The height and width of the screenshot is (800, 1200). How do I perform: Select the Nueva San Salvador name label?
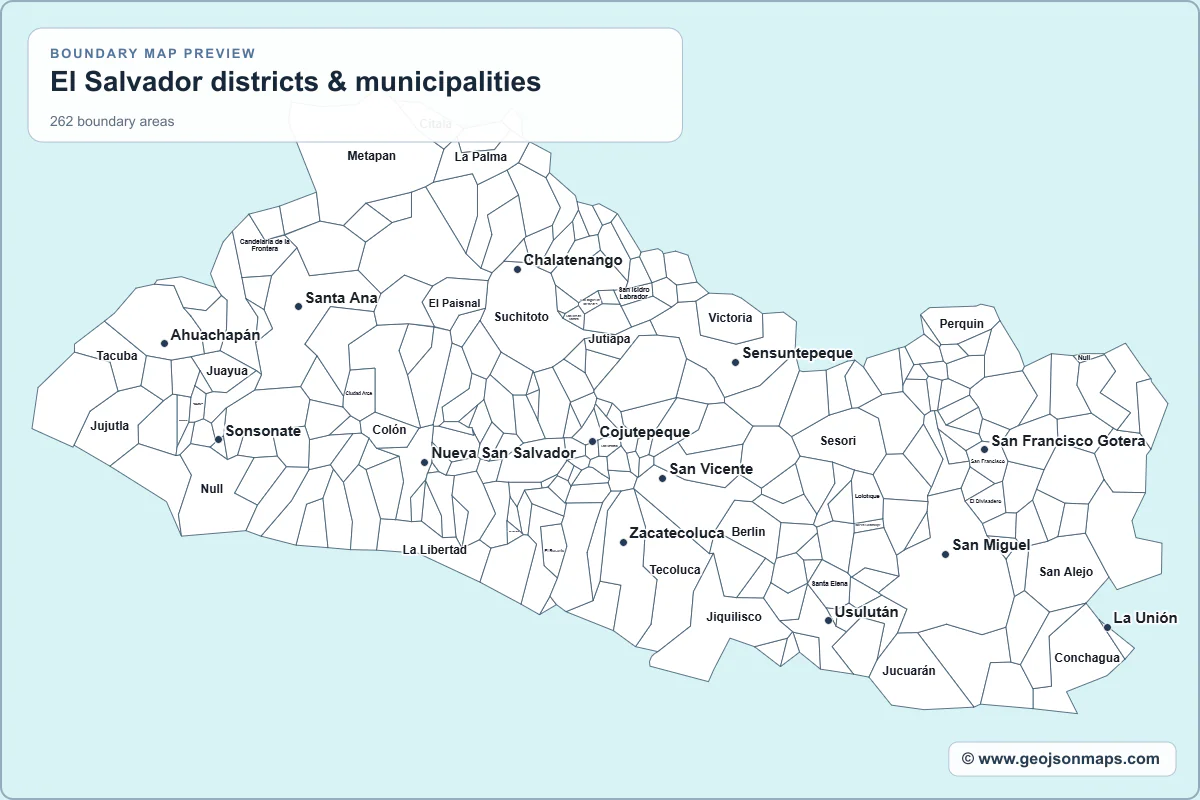coord(503,453)
